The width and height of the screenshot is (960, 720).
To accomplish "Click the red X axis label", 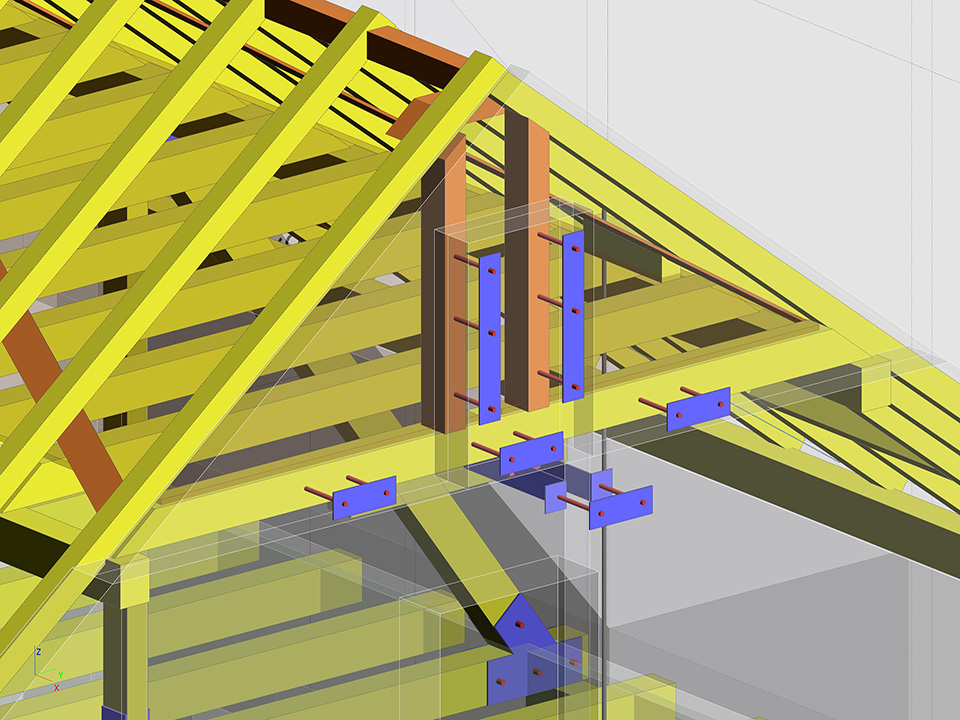I will tap(56, 688).
